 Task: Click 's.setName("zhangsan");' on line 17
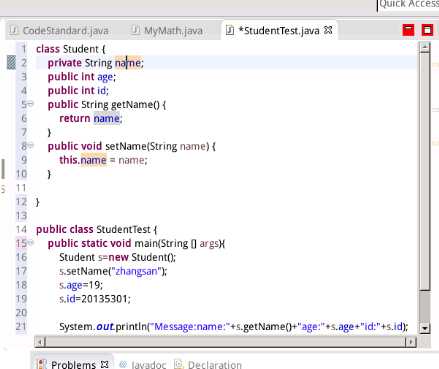pyautogui.click(x=113, y=271)
